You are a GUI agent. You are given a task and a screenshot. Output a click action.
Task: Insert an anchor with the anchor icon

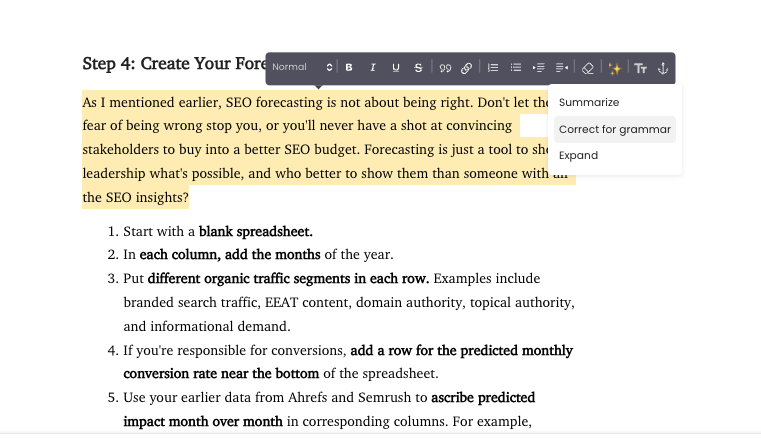click(x=663, y=68)
